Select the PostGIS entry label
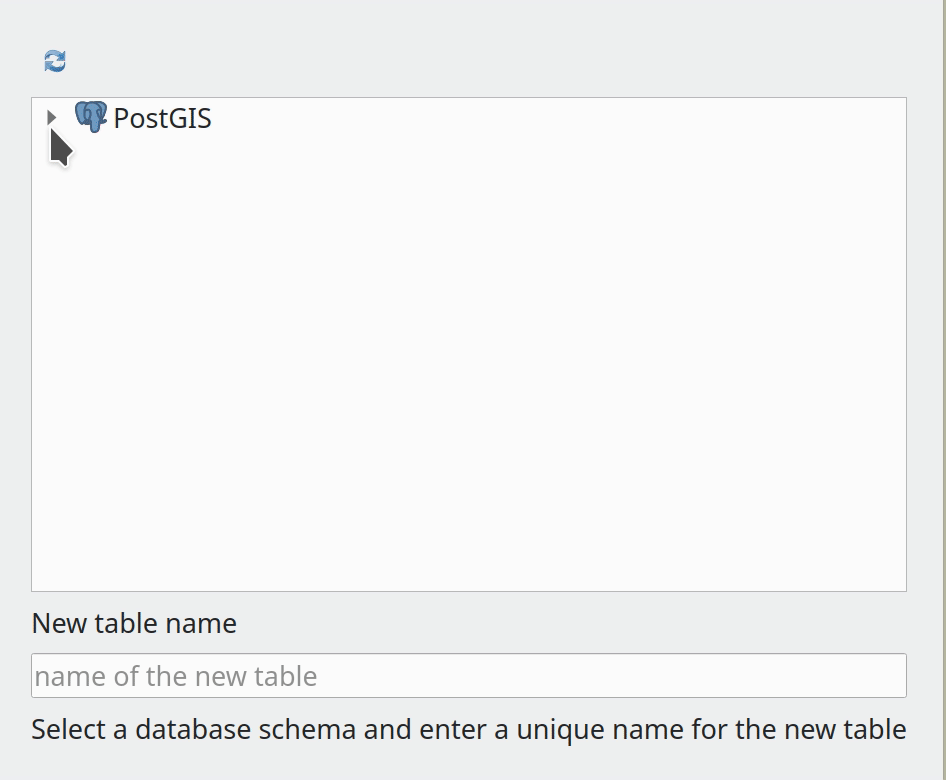The width and height of the screenshot is (946, 780). coord(162,118)
